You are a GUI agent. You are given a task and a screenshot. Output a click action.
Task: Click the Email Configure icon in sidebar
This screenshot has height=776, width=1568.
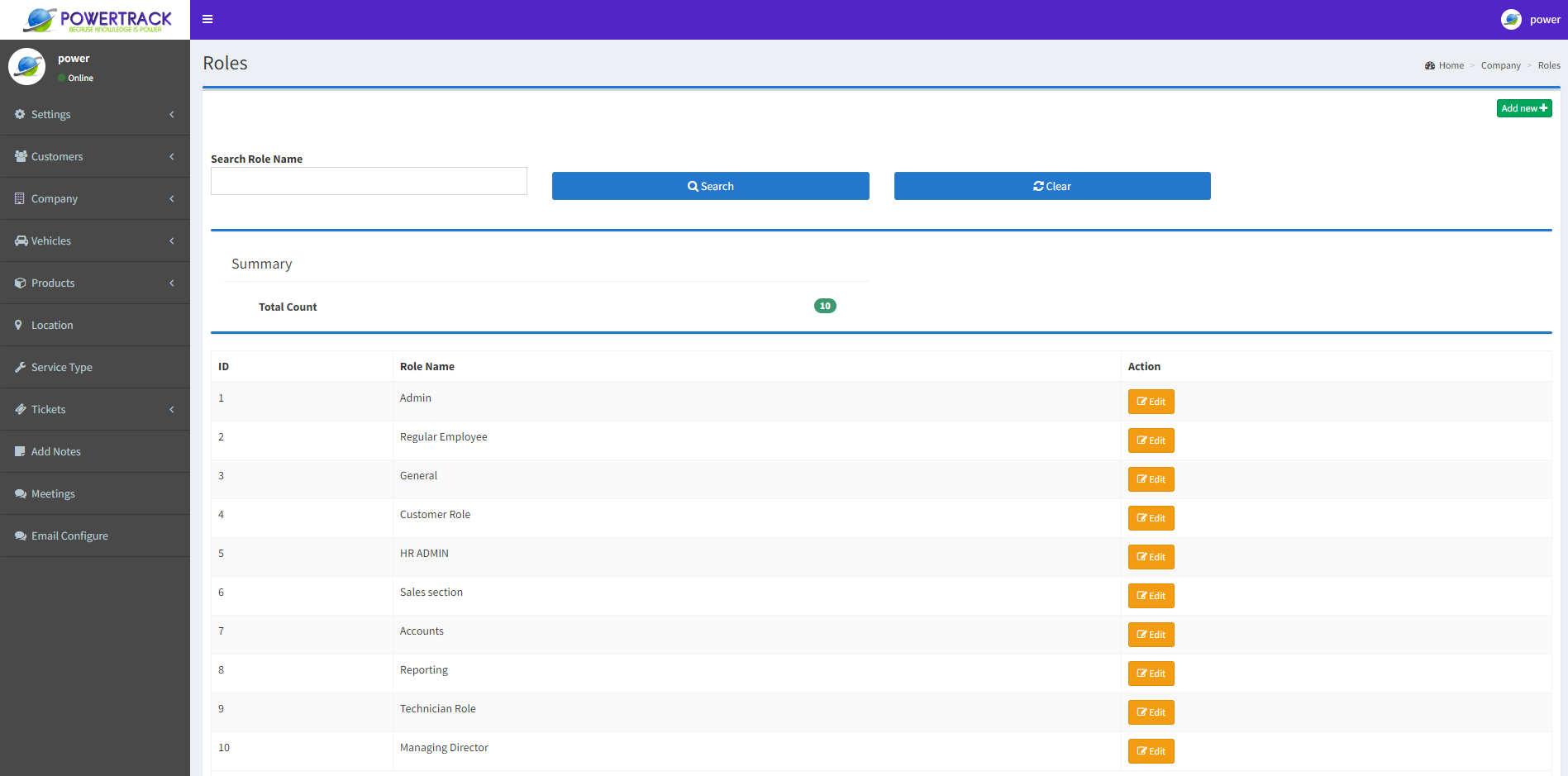(x=20, y=536)
